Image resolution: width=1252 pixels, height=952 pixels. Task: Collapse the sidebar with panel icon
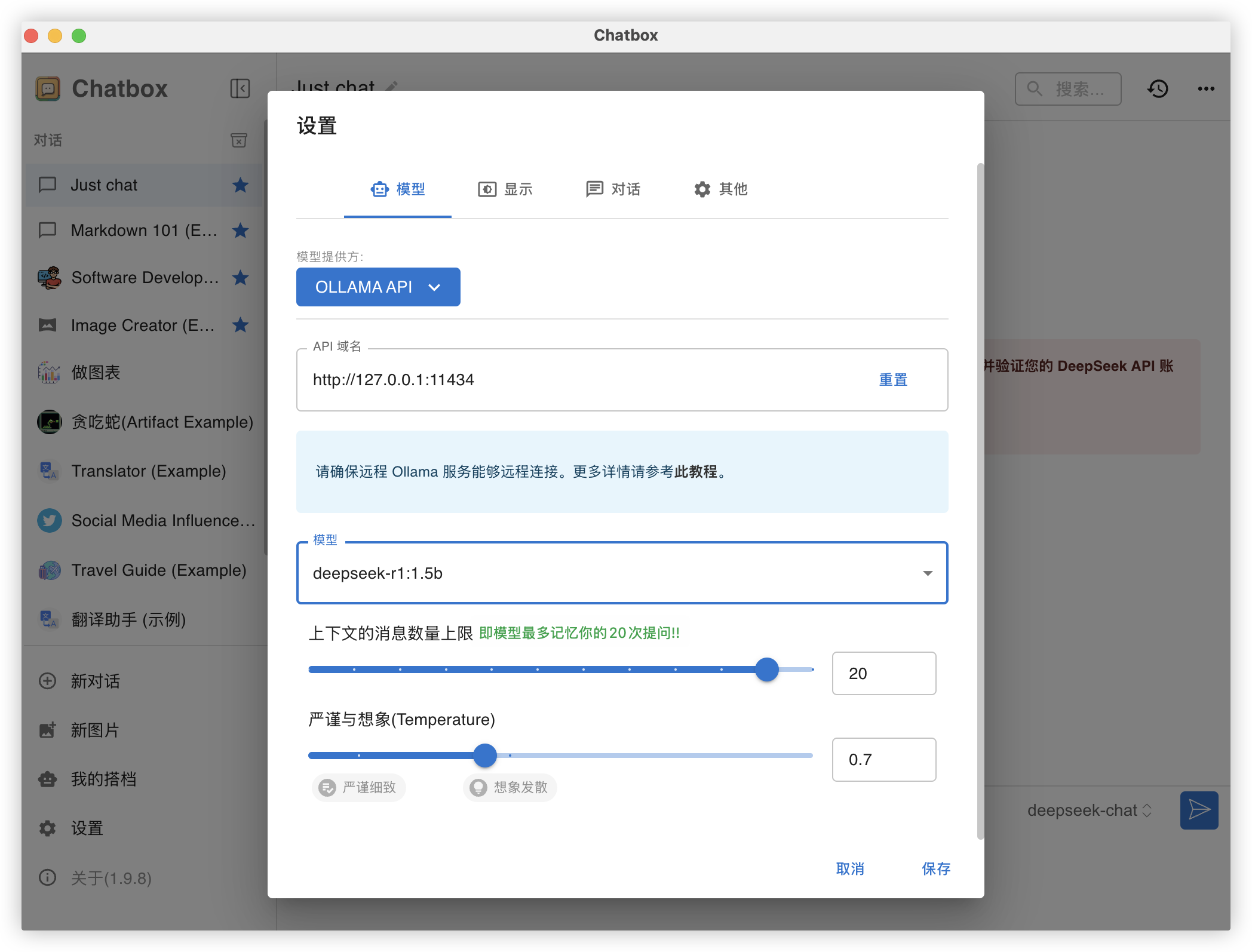(x=240, y=88)
